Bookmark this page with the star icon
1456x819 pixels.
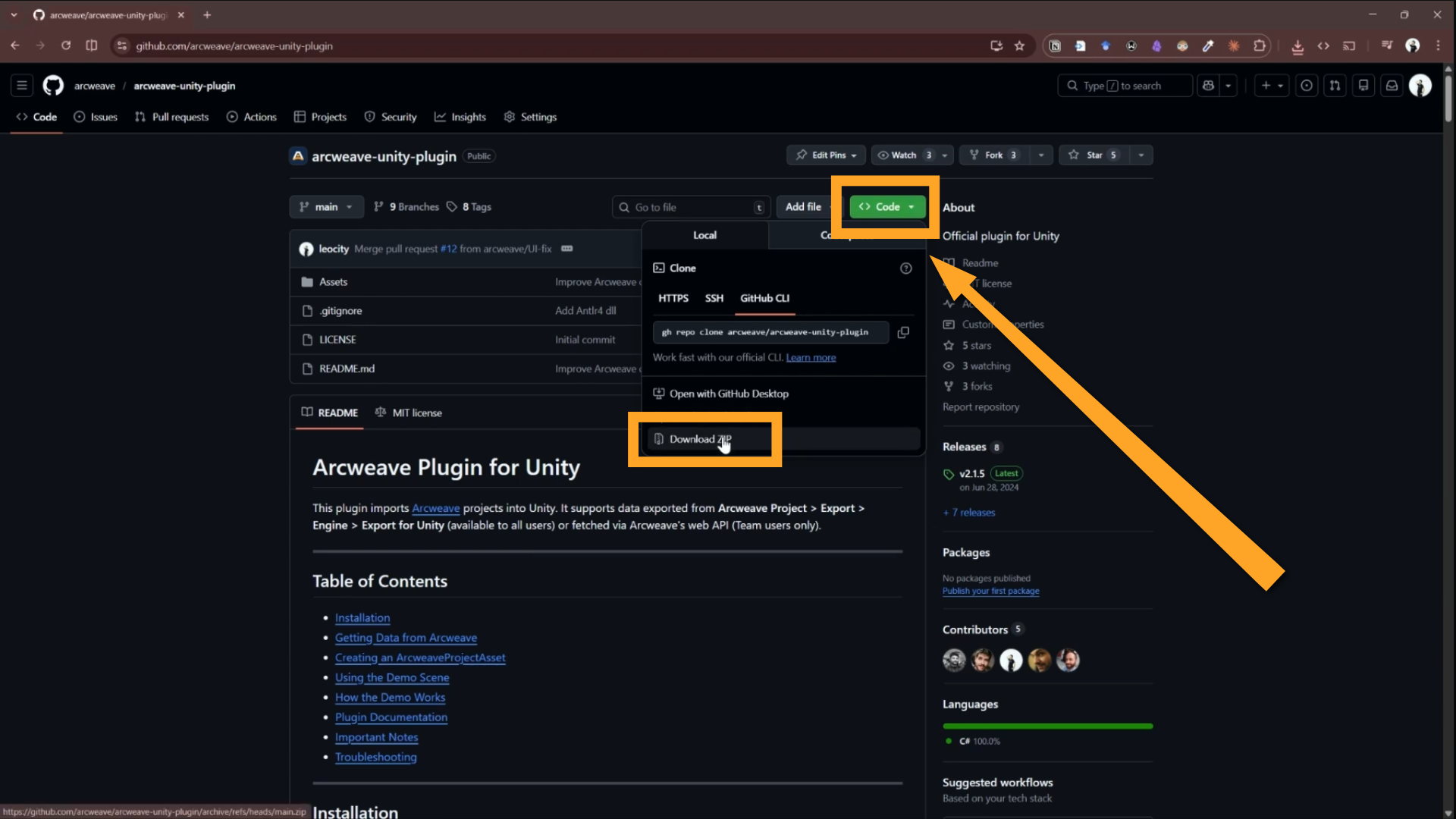point(1019,45)
